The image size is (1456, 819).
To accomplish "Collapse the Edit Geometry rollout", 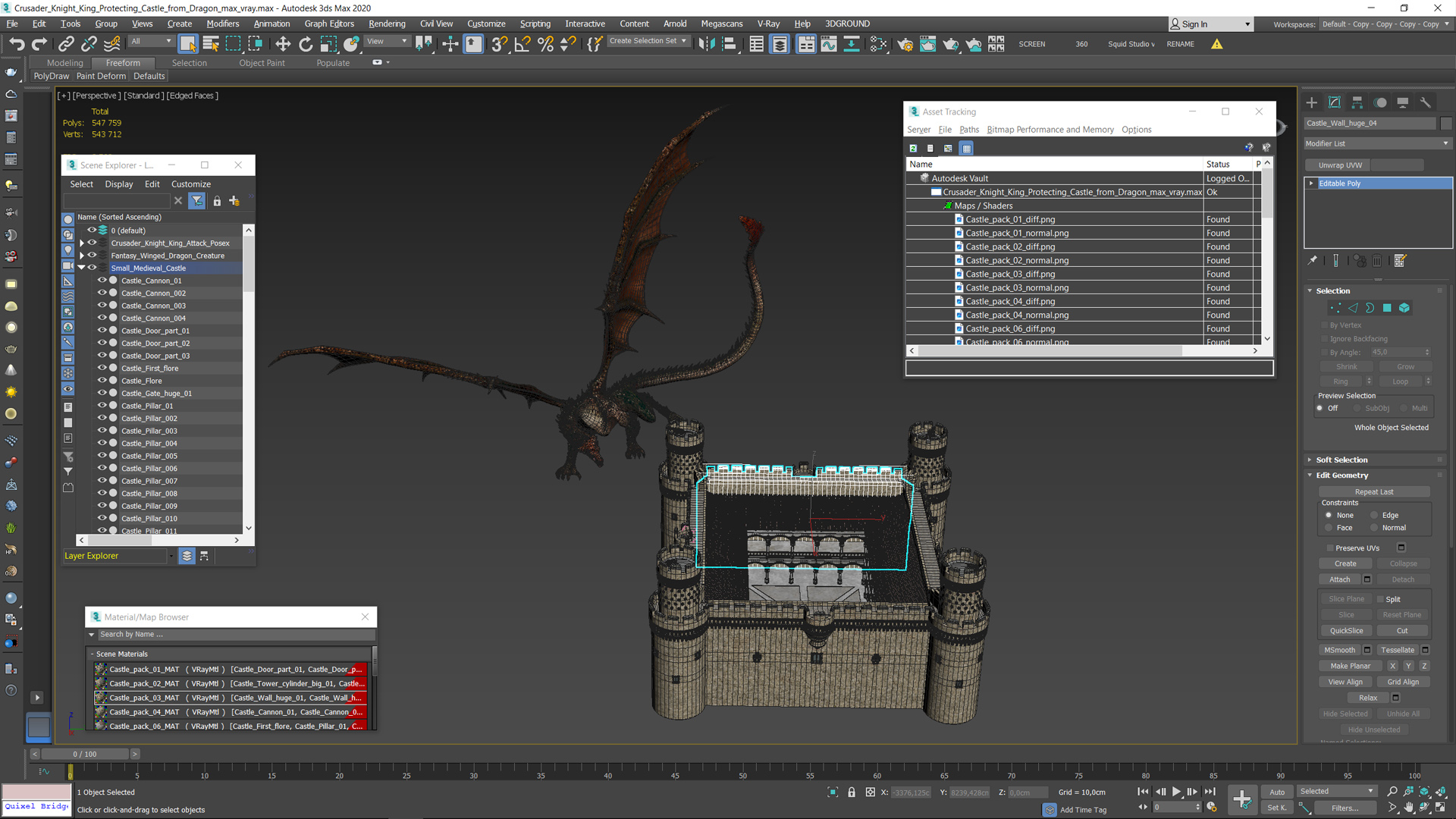I will tap(1341, 475).
